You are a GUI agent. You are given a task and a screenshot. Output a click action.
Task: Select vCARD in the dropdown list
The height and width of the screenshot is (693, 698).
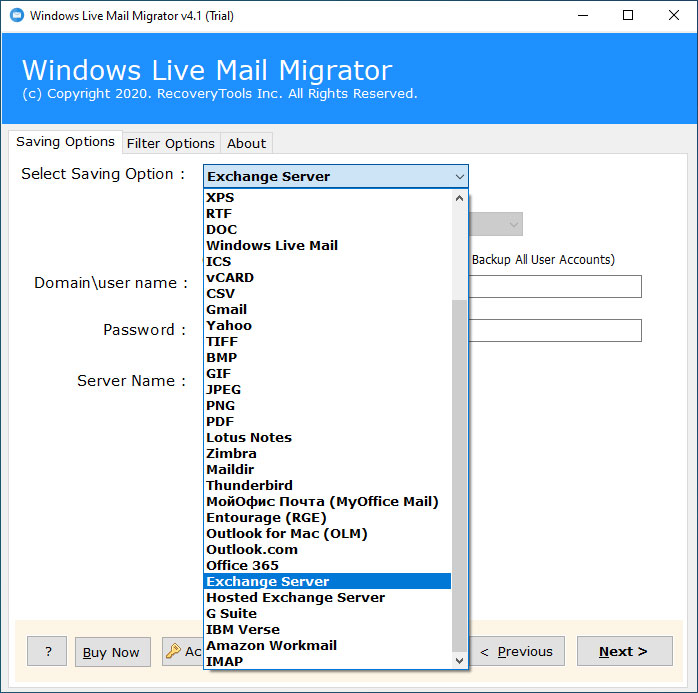328,278
